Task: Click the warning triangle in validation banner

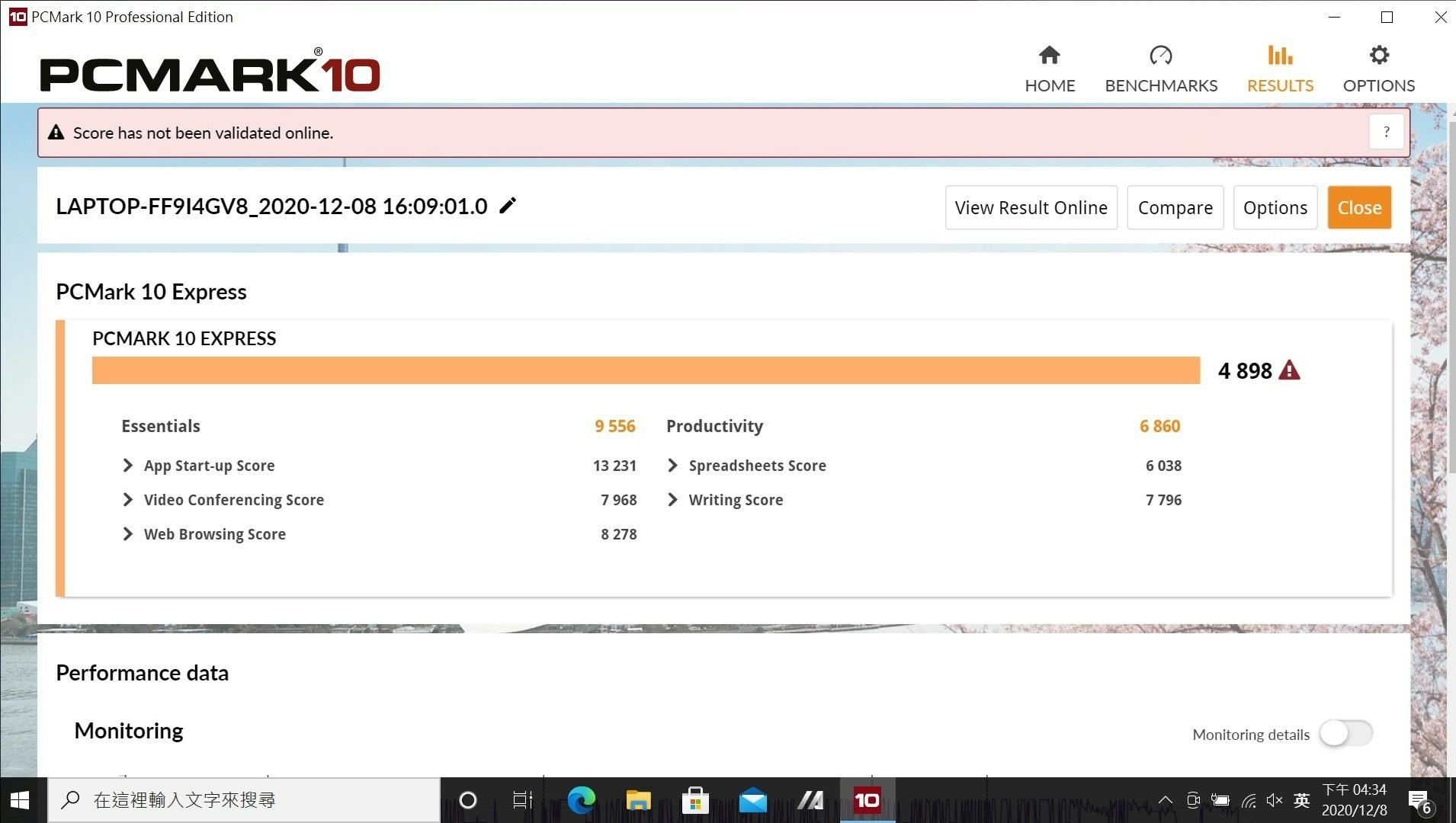Action: [x=56, y=133]
